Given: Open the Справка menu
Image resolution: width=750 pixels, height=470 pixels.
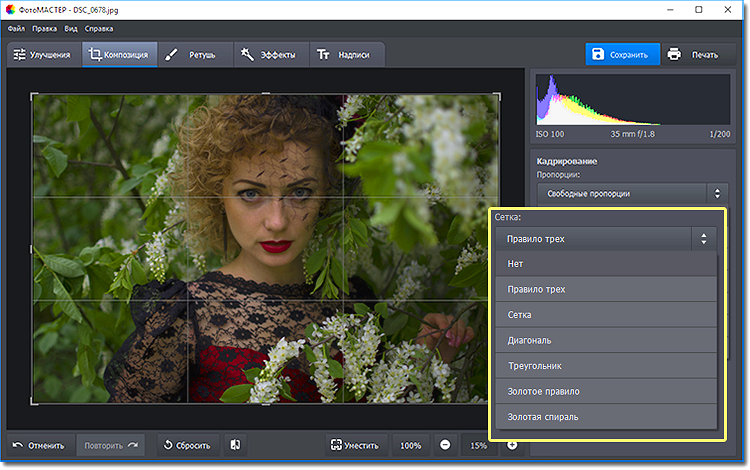Looking at the screenshot, I should point(99,29).
